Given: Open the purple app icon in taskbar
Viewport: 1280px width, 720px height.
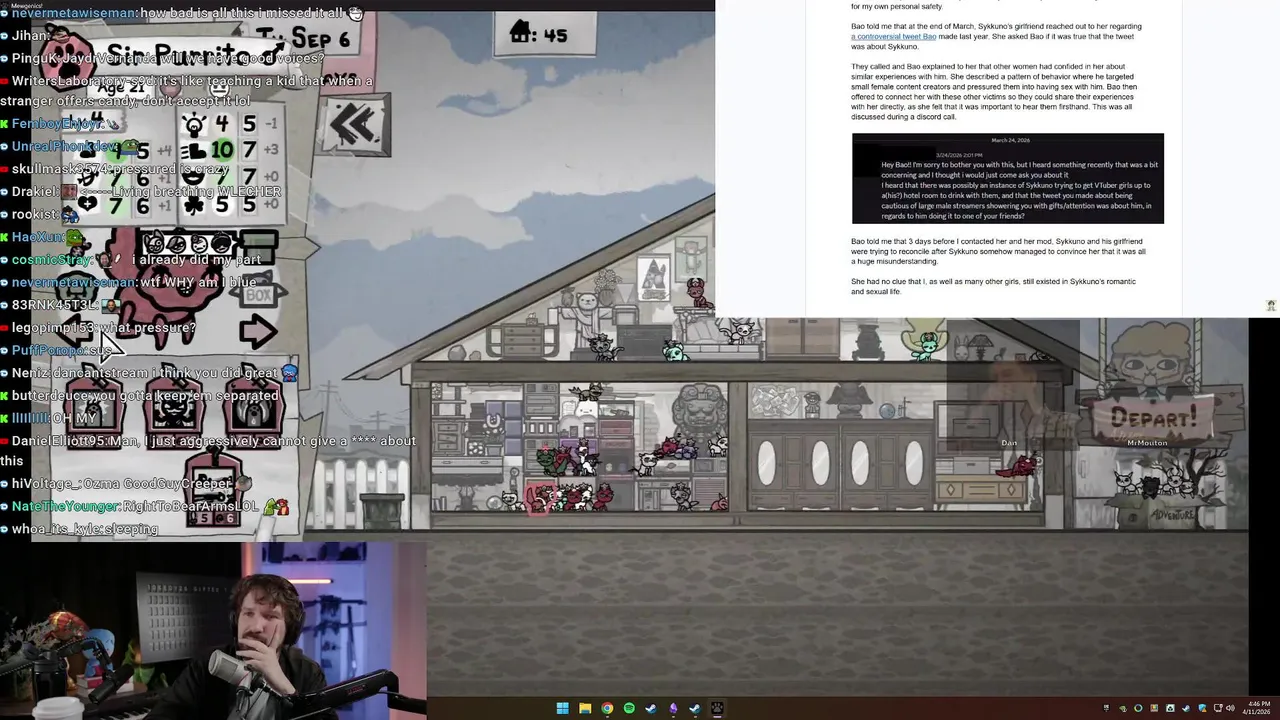Looking at the screenshot, I should click(x=673, y=708).
